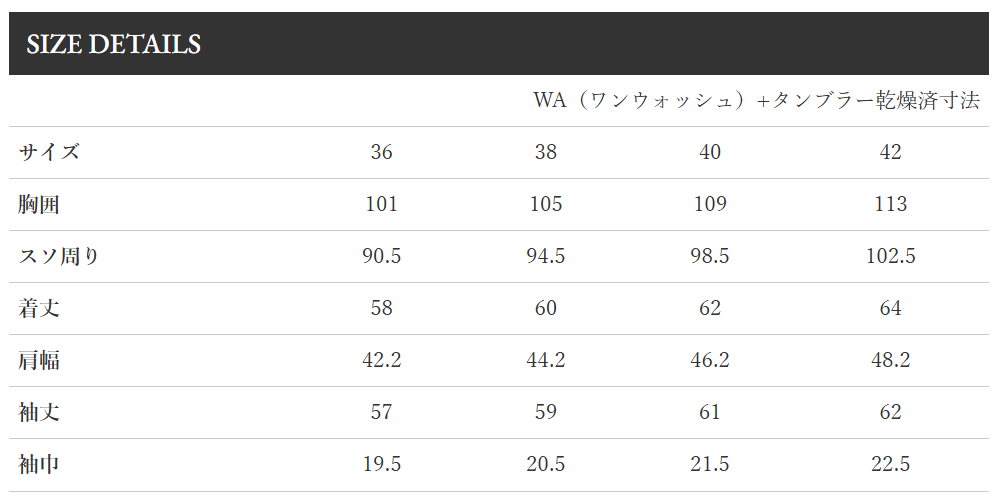The height and width of the screenshot is (503, 1000).
Task: Select the 袖巾 row label
Action: (x=39, y=464)
